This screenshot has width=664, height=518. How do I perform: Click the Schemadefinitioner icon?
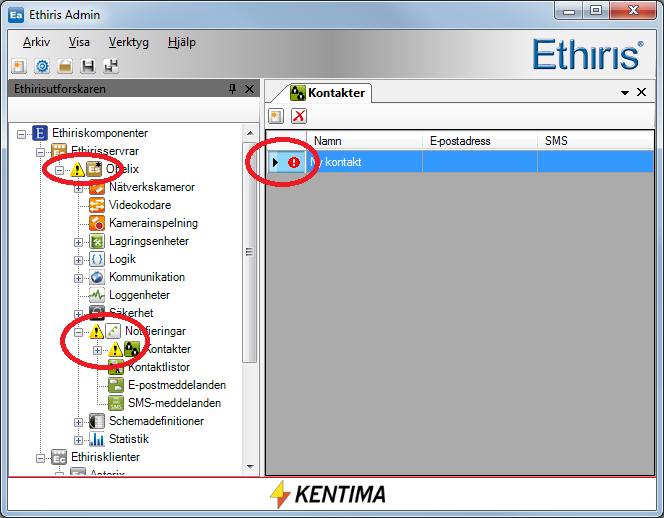(x=97, y=421)
